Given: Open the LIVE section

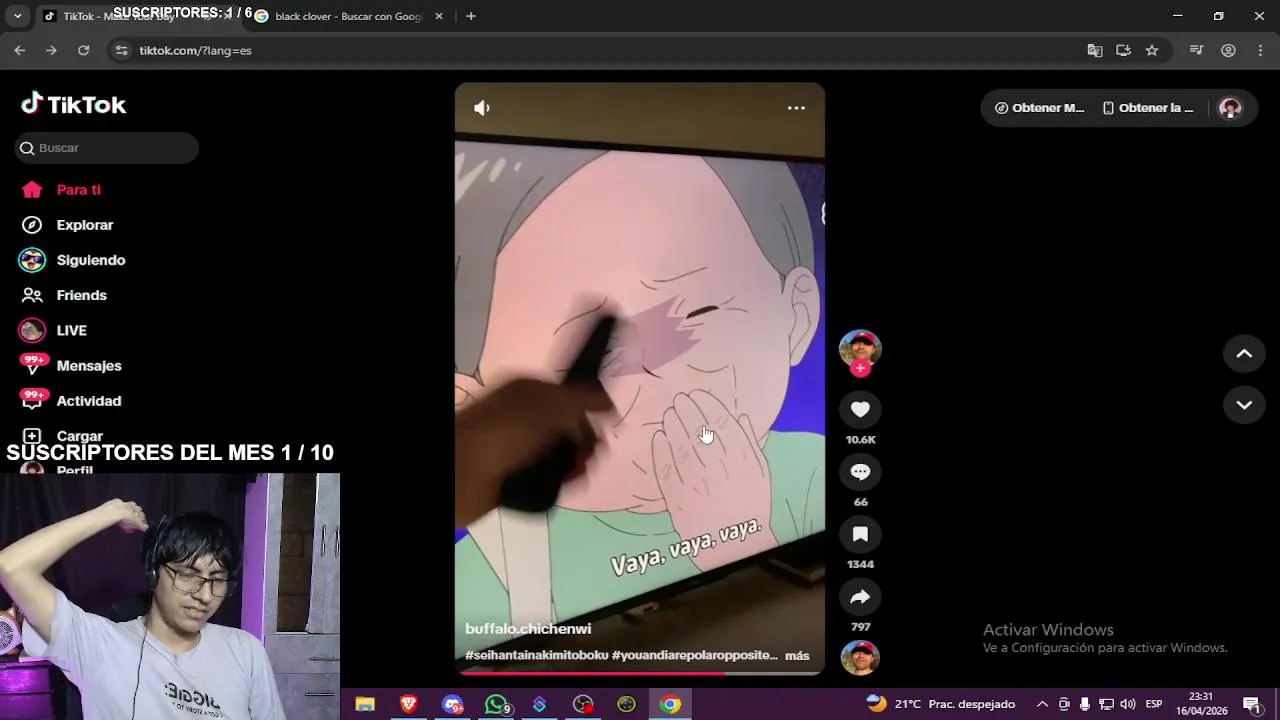Looking at the screenshot, I should click(71, 330).
